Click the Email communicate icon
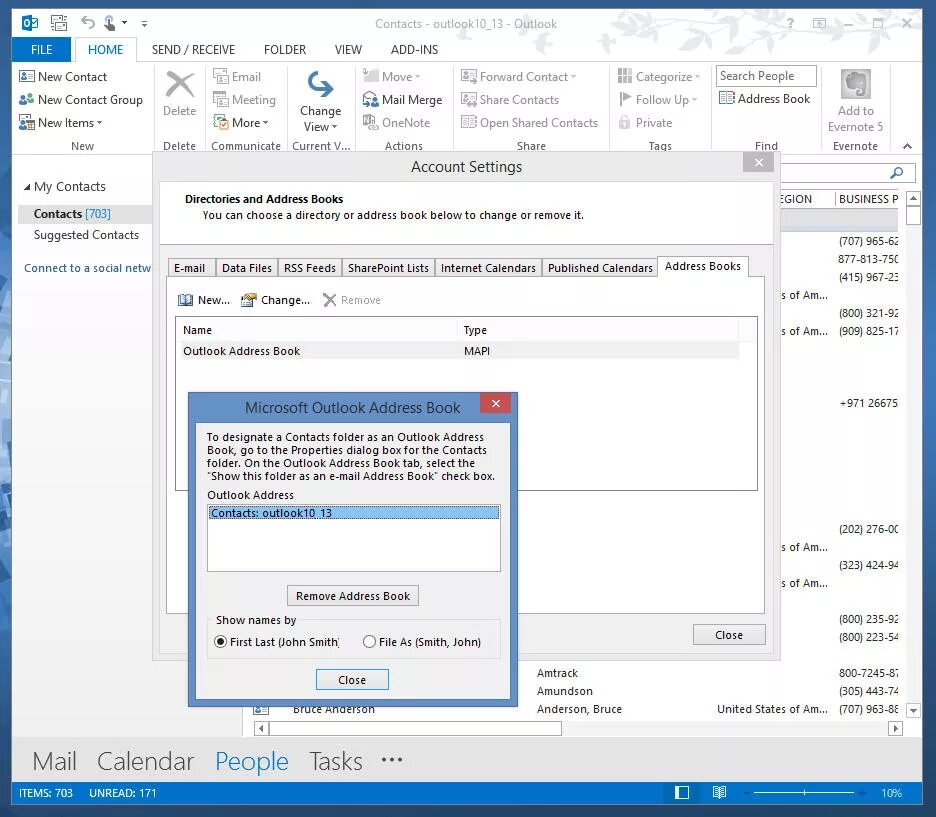 pyautogui.click(x=221, y=76)
